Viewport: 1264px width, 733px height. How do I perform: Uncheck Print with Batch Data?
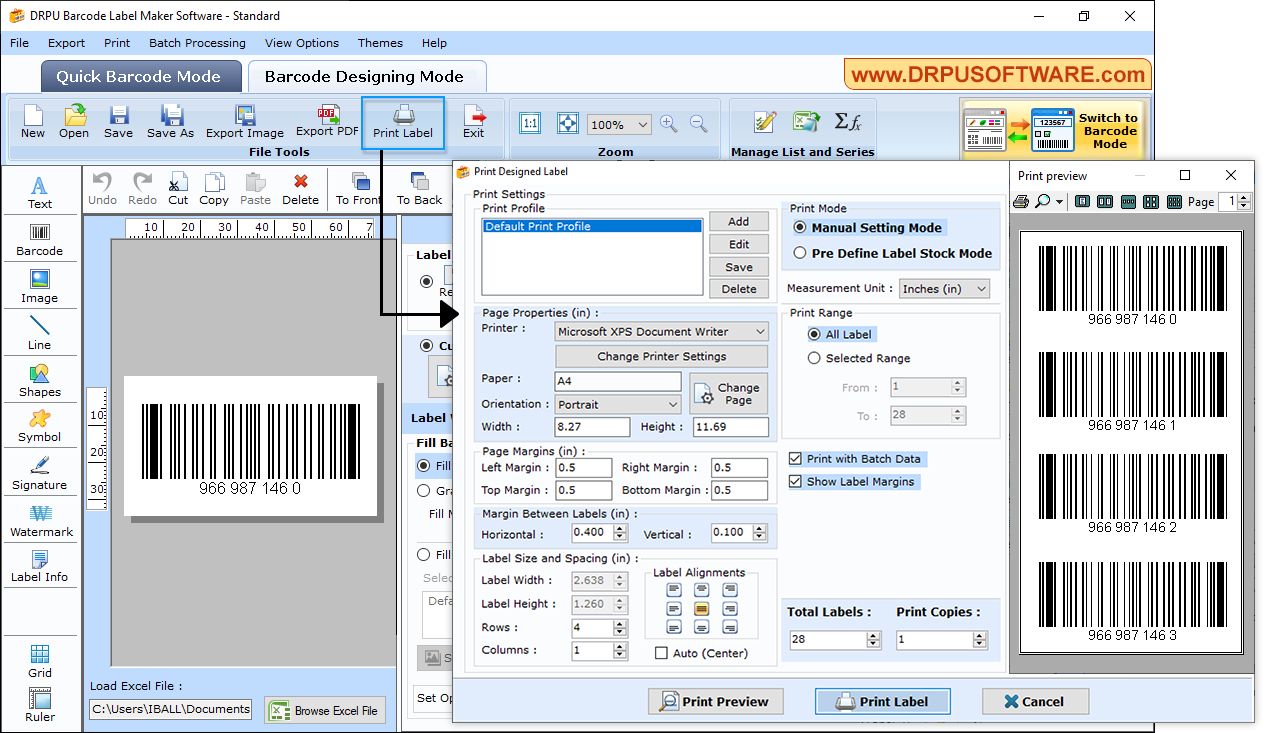click(795, 458)
